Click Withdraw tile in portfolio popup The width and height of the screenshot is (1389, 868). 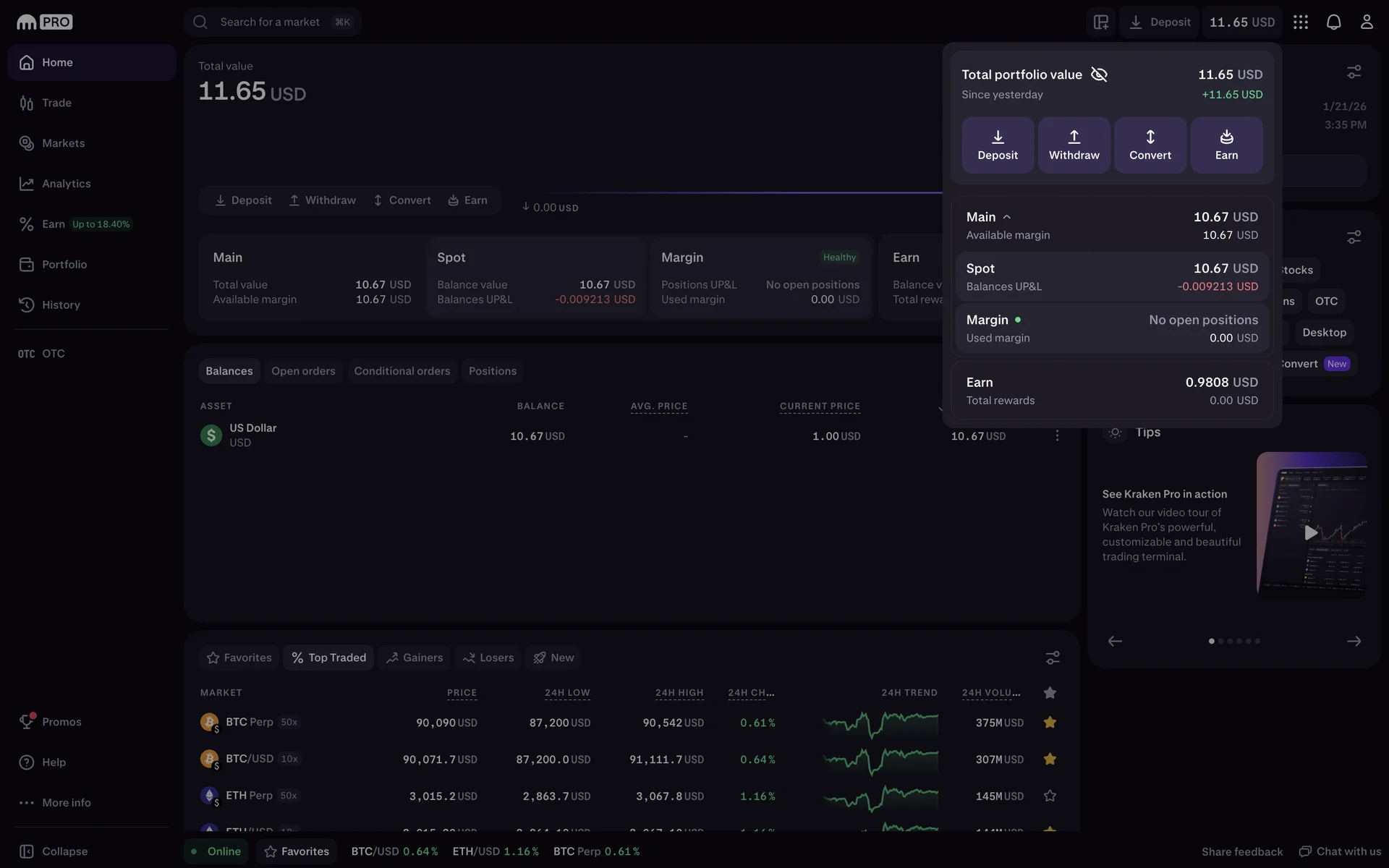(1074, 145)
